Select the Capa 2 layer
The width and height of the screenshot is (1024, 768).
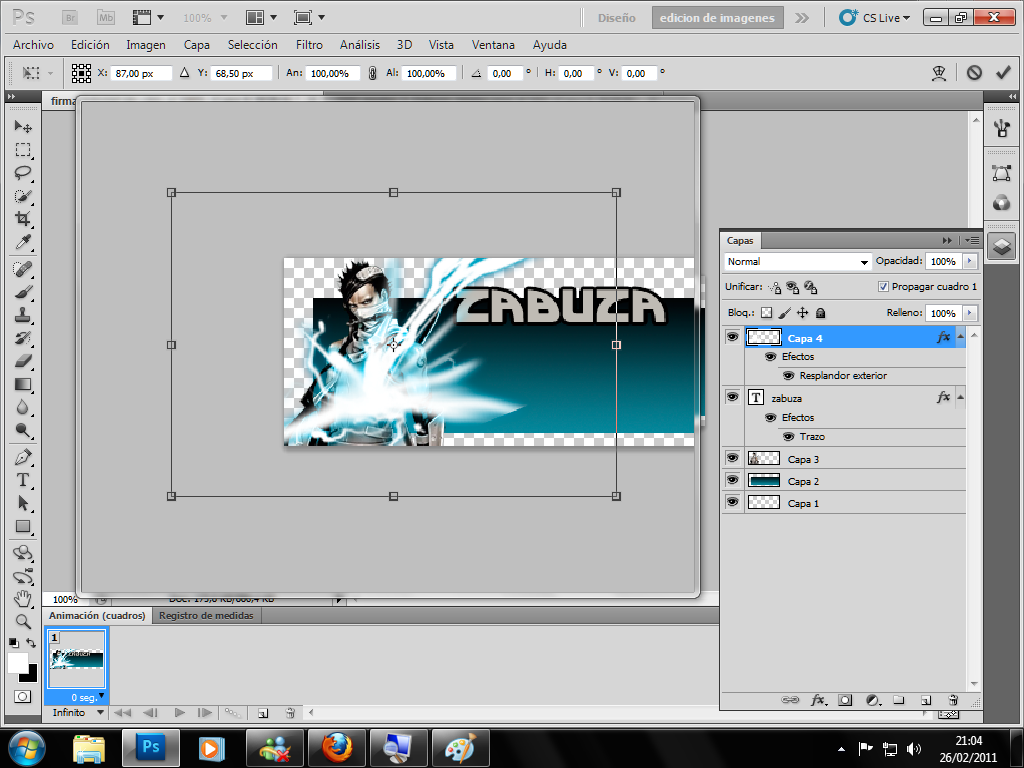pos(855,481)
